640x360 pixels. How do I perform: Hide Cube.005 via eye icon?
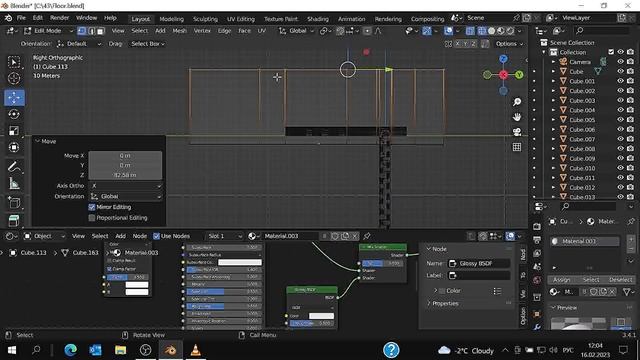tap(620, 120)
